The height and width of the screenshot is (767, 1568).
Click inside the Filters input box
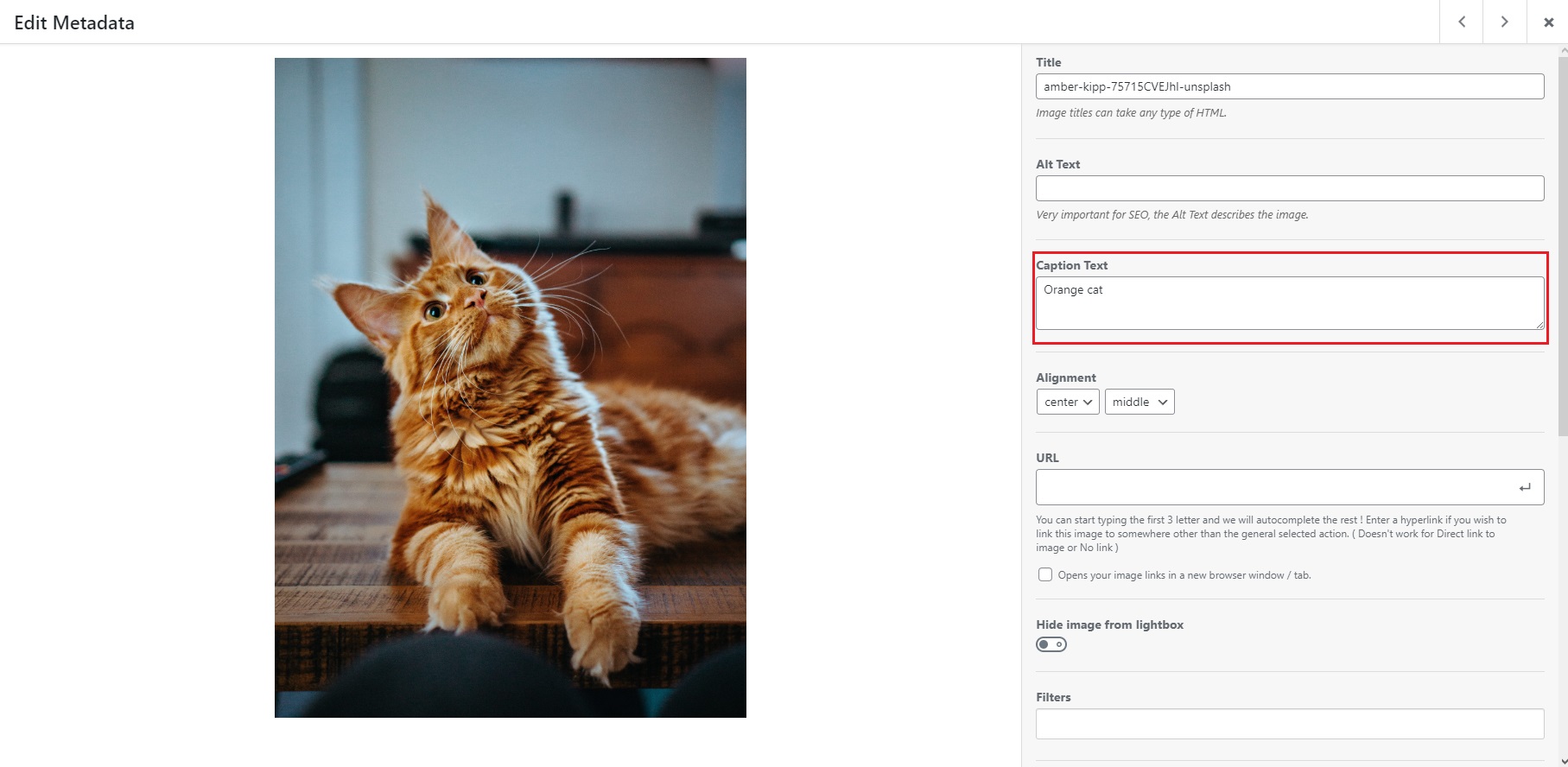pyautogui.click(x=1289, y=724)
